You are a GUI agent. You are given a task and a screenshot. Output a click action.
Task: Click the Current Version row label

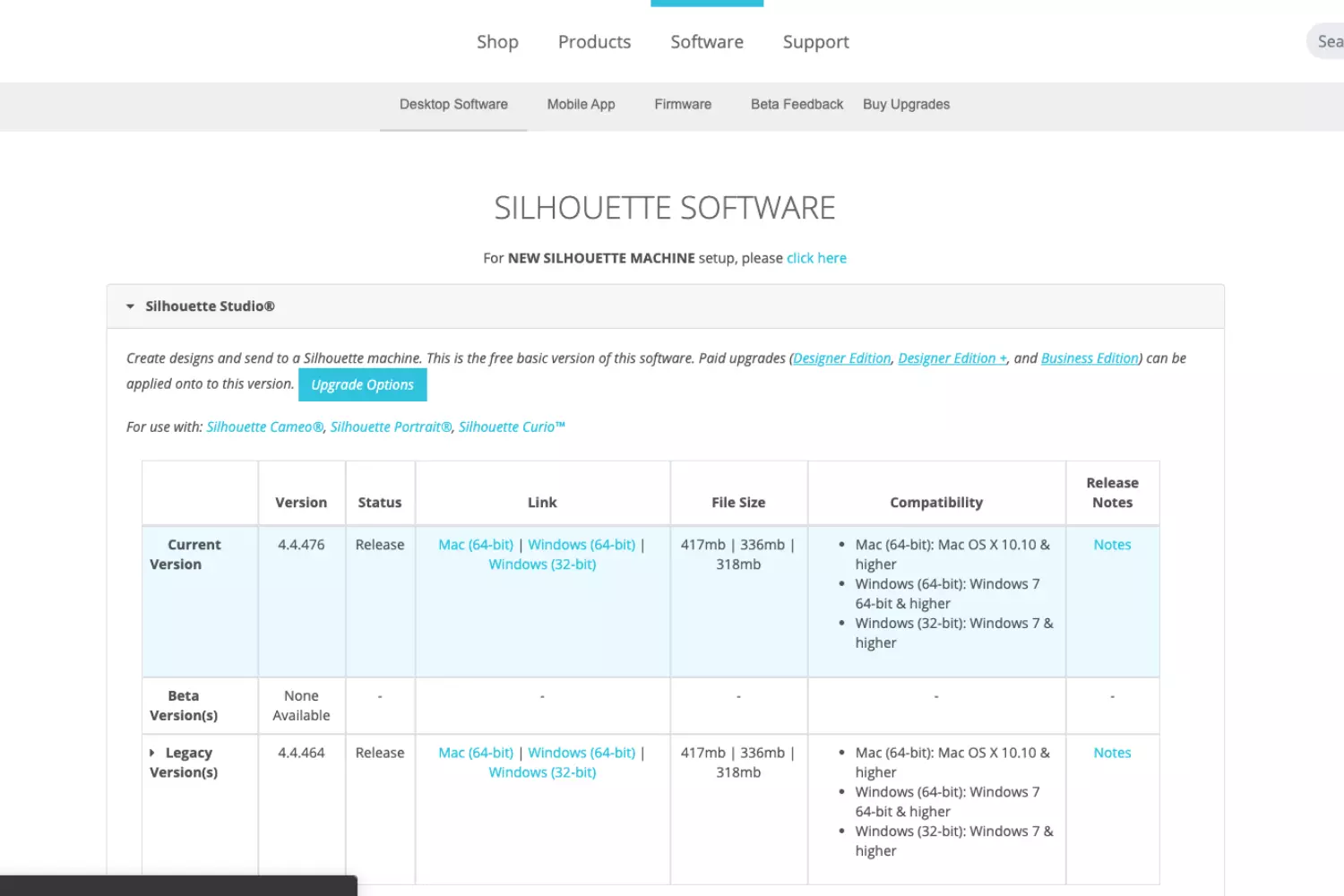point(185,555)
